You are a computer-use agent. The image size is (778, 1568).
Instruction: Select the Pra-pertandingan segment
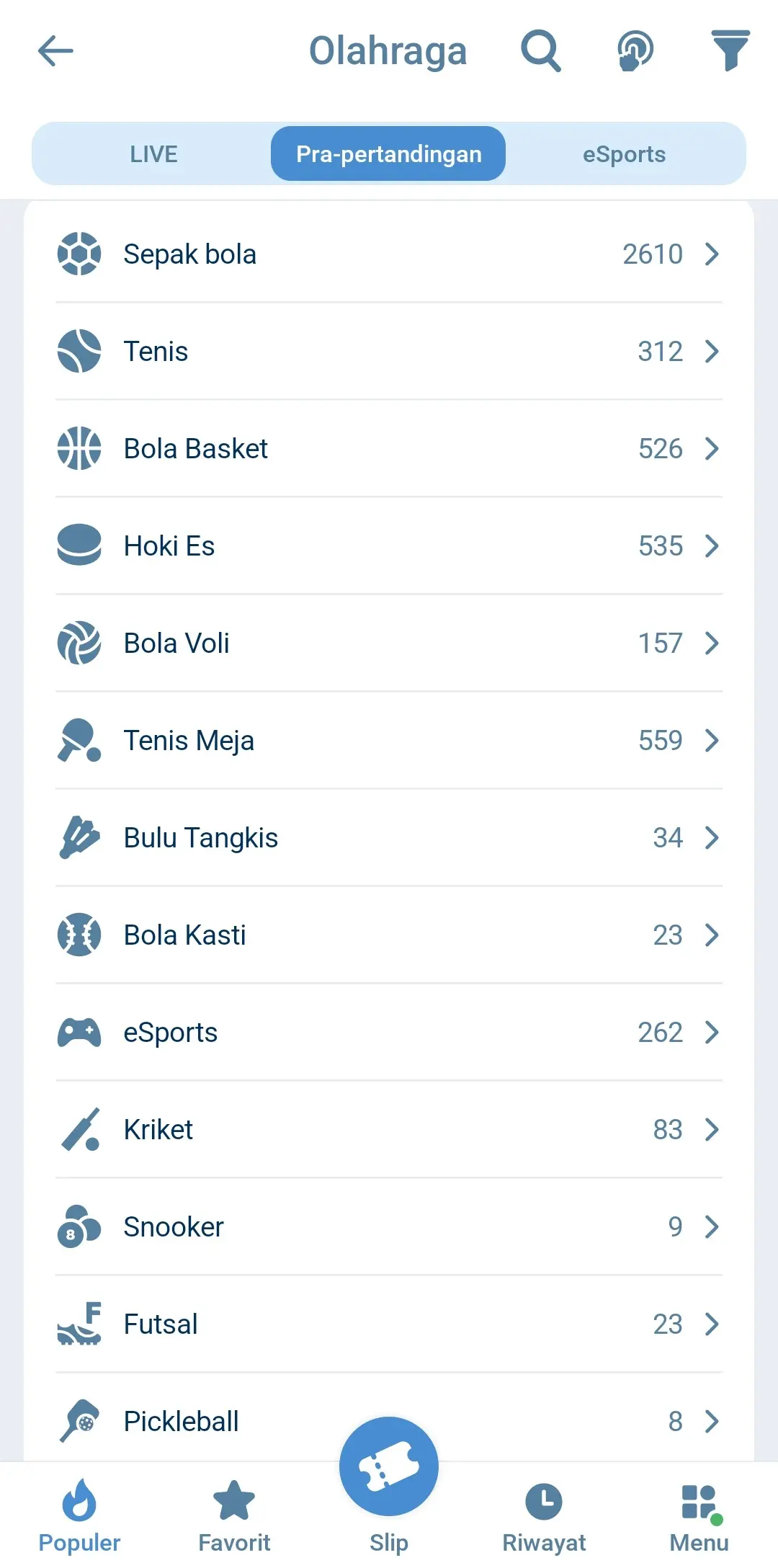click(x=388, y=154)
